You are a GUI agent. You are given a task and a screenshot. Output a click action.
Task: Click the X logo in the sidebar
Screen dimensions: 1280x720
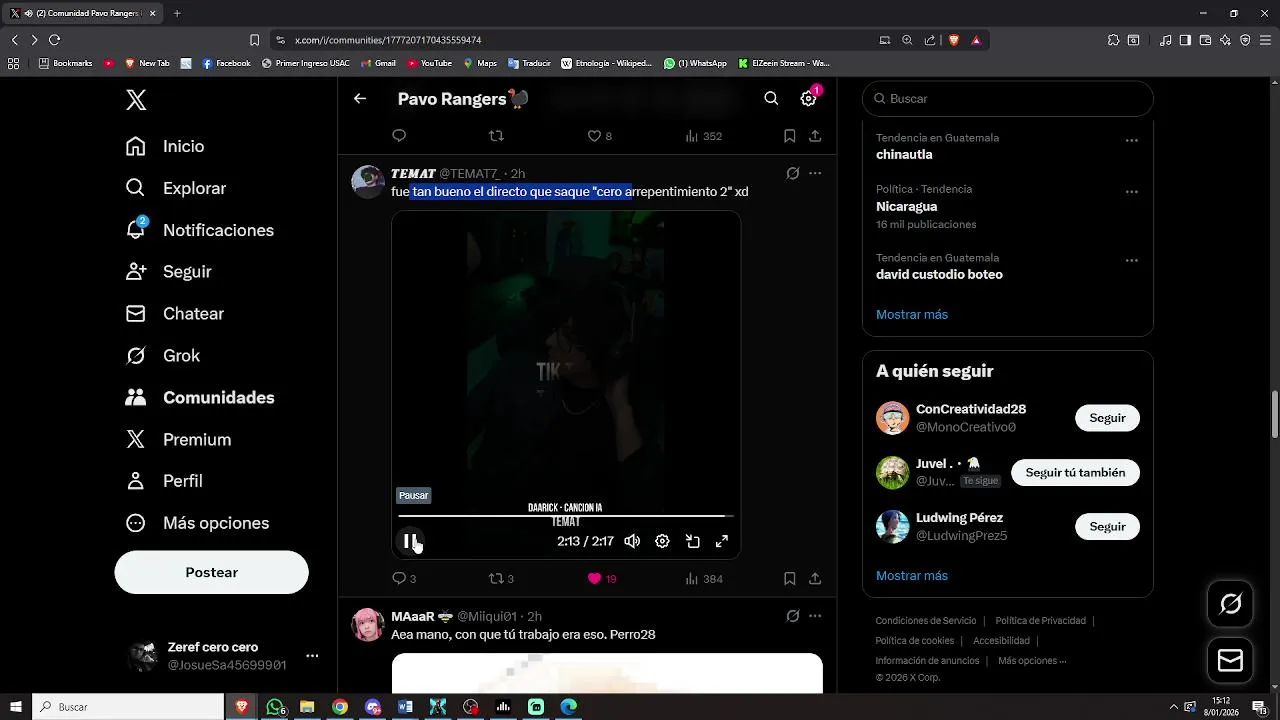coord(136,100)
